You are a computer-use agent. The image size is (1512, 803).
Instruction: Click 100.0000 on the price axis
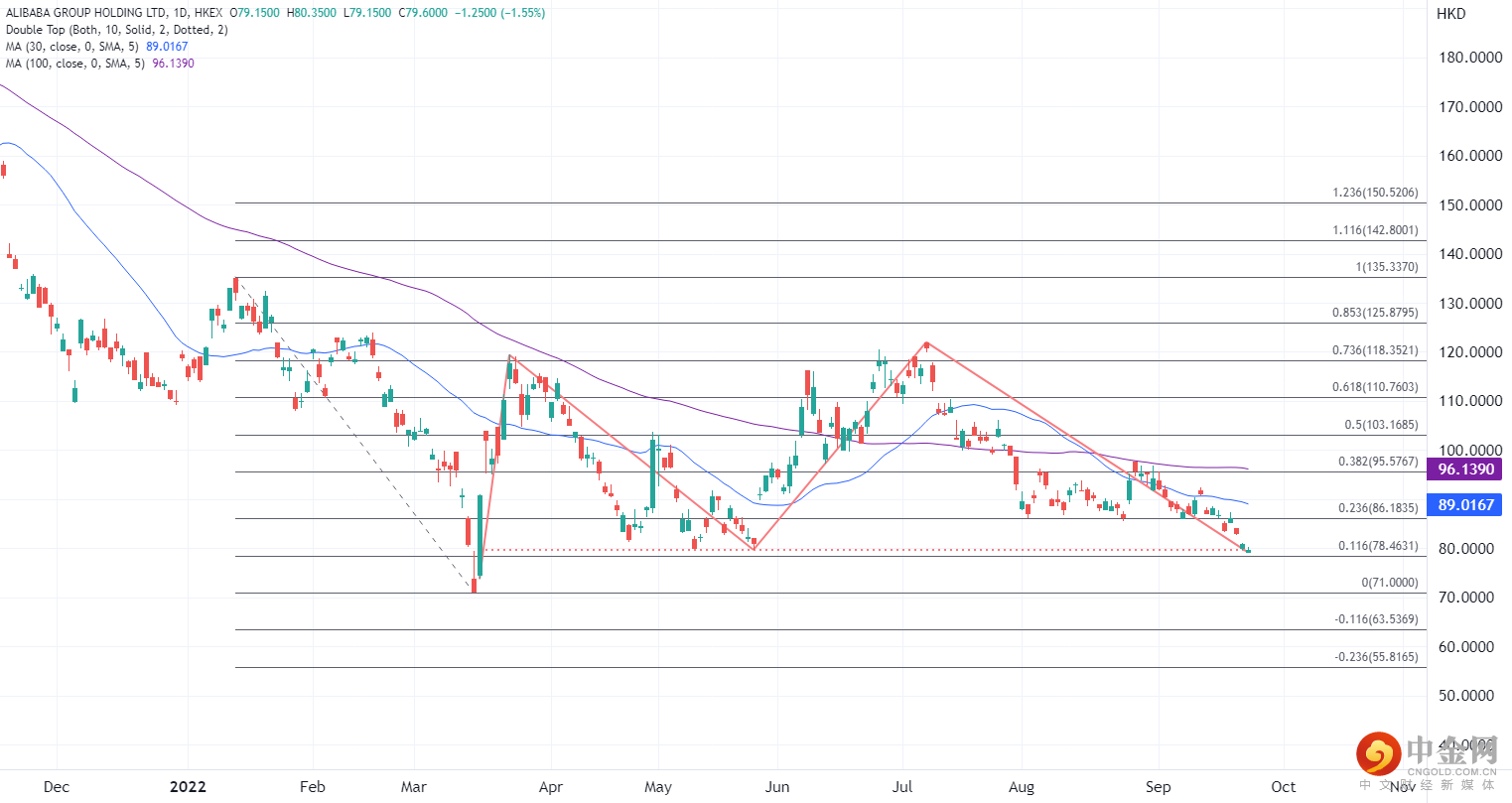pyautogui.click(x=1470, y=451)
